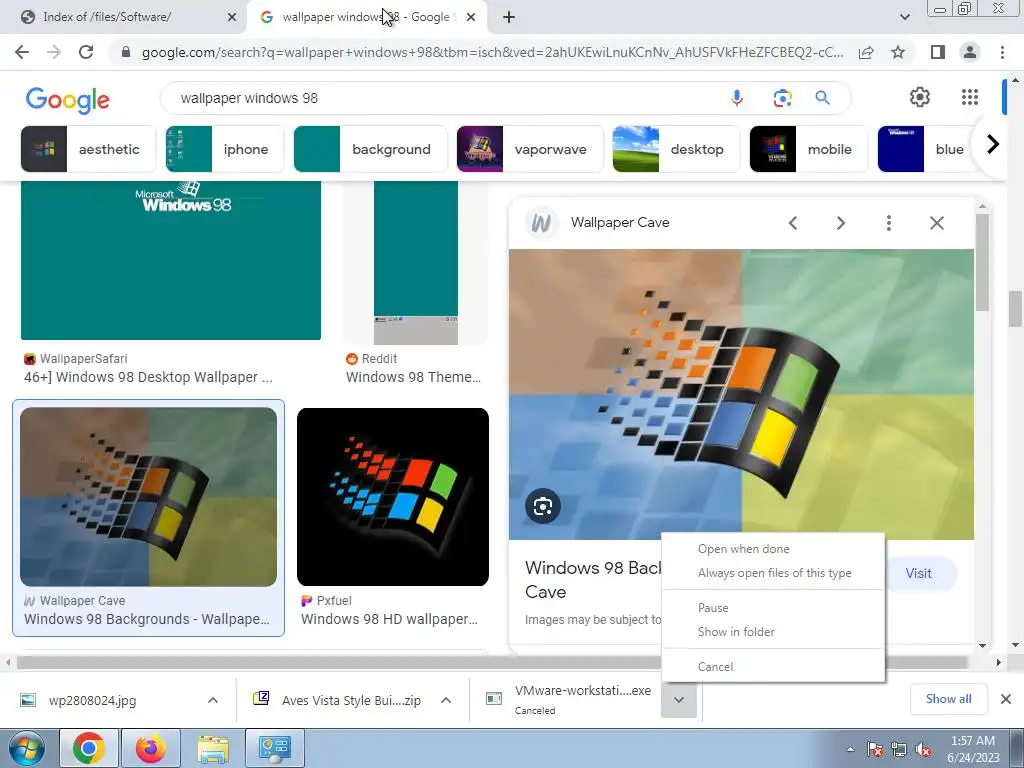The width and height of the screenshot is (1024, 768).
Task: Open a new browser tab
Action: pos(509,18)
